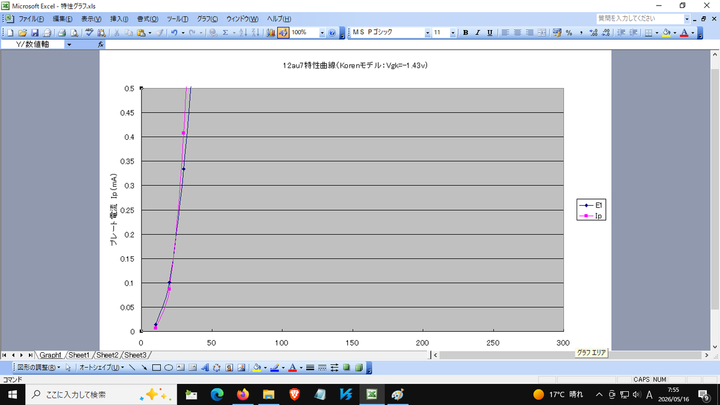Open the font name dropdown

[x=428, y=33]
